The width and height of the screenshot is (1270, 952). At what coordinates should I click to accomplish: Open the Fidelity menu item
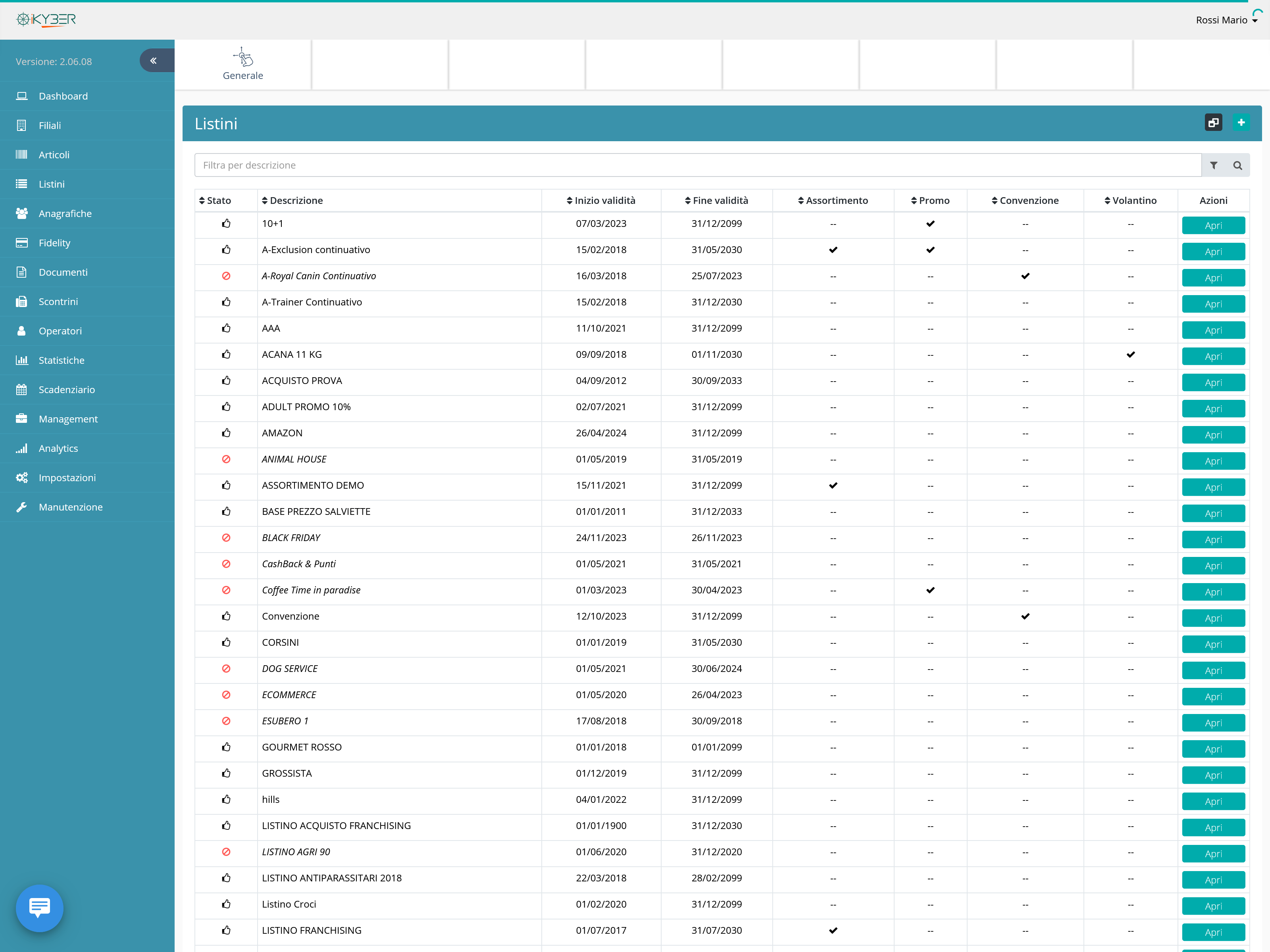(x=87, y=242)
